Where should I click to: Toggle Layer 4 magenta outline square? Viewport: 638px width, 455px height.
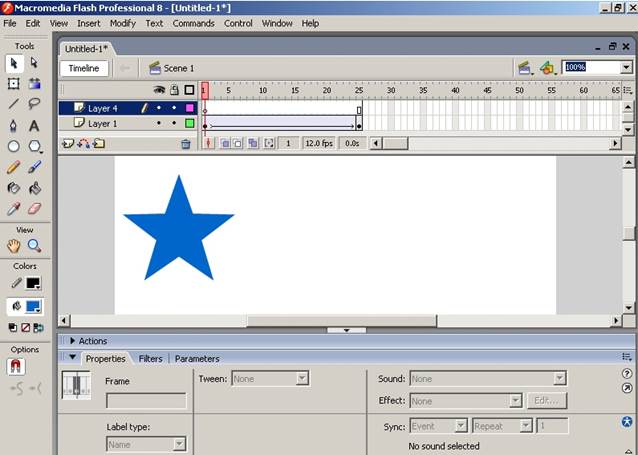click(190, 108)
